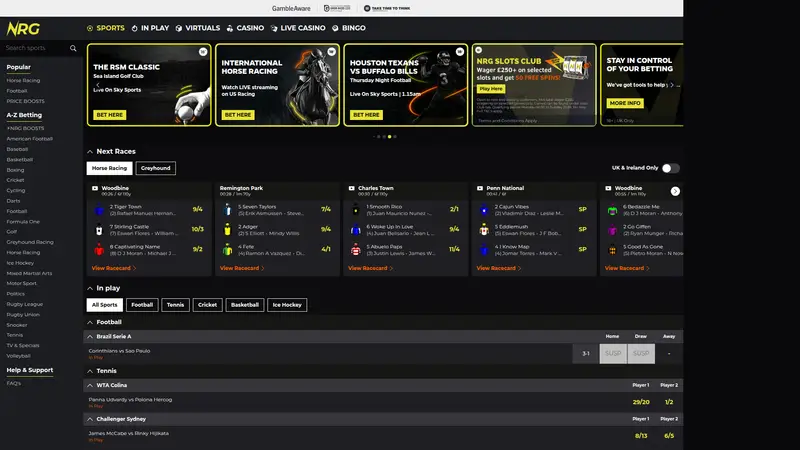Click 29/20 odds for Panna Udvardy
Viewport: 800px width, 450px height.
641,402
